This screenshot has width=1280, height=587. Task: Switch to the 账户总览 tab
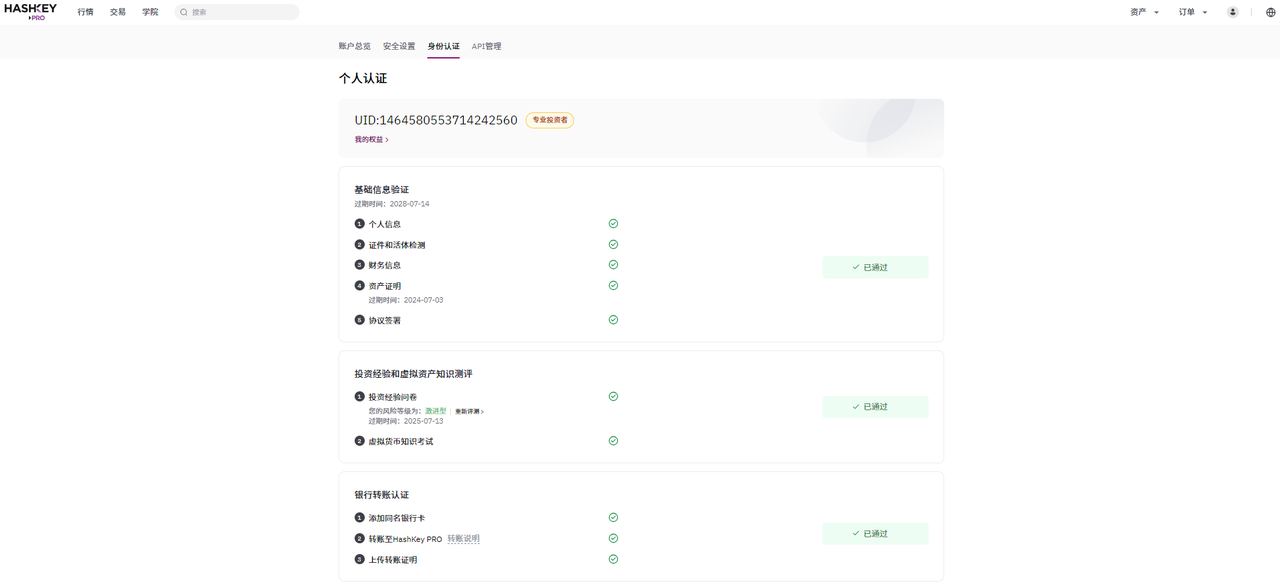pyautogui.click(x=355, y=46)
